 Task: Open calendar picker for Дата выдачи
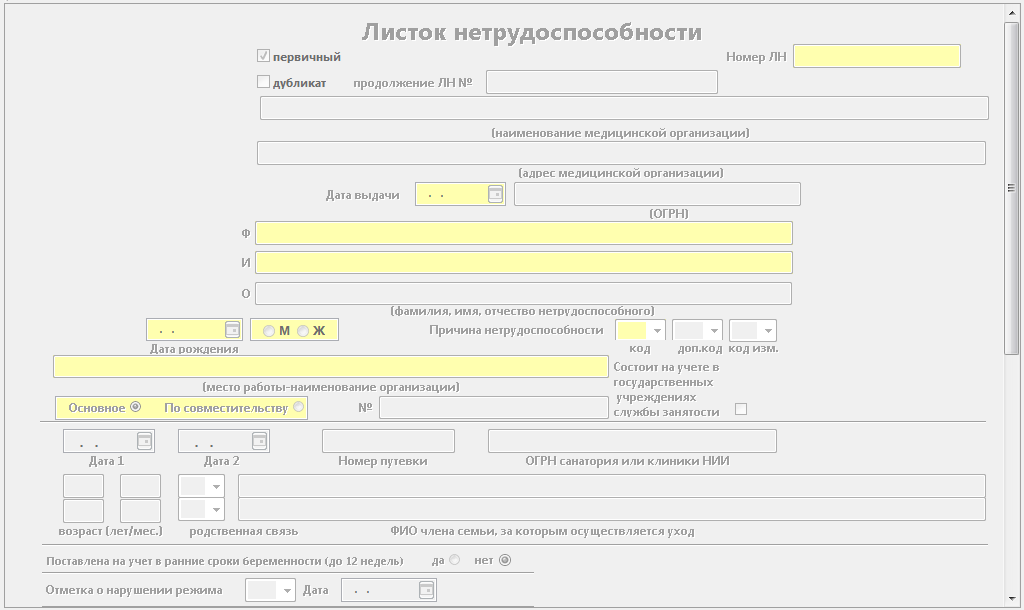(495, 194)
